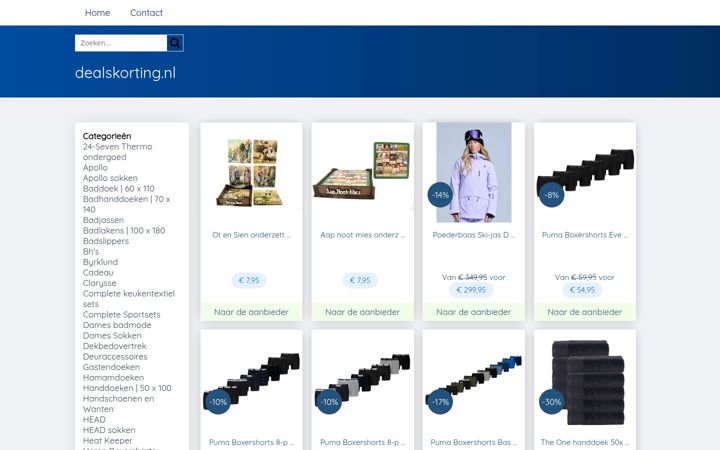The image size is (720, 450).
Task: Go to dealskorting.nl site title
Action: click(x=125, y=73)
